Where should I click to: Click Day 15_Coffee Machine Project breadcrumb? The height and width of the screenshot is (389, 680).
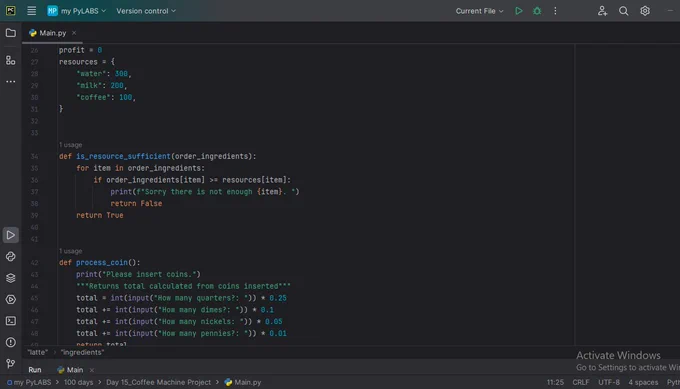click(x=158, y=382)
